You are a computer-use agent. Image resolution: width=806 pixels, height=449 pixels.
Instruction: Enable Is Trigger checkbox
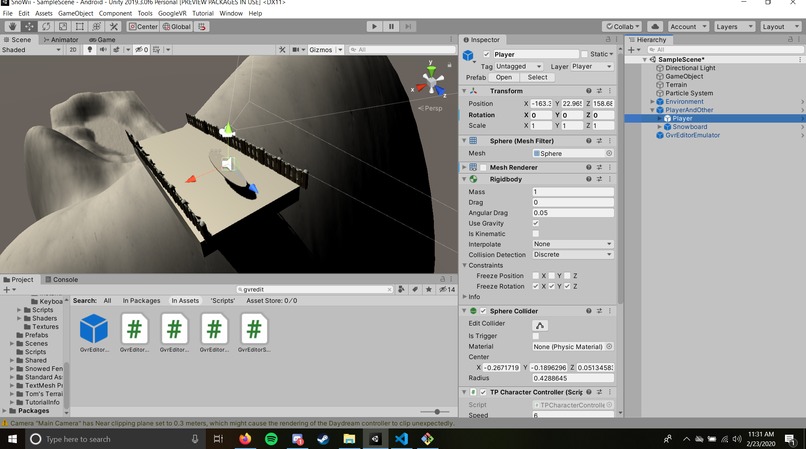(536, 336)
